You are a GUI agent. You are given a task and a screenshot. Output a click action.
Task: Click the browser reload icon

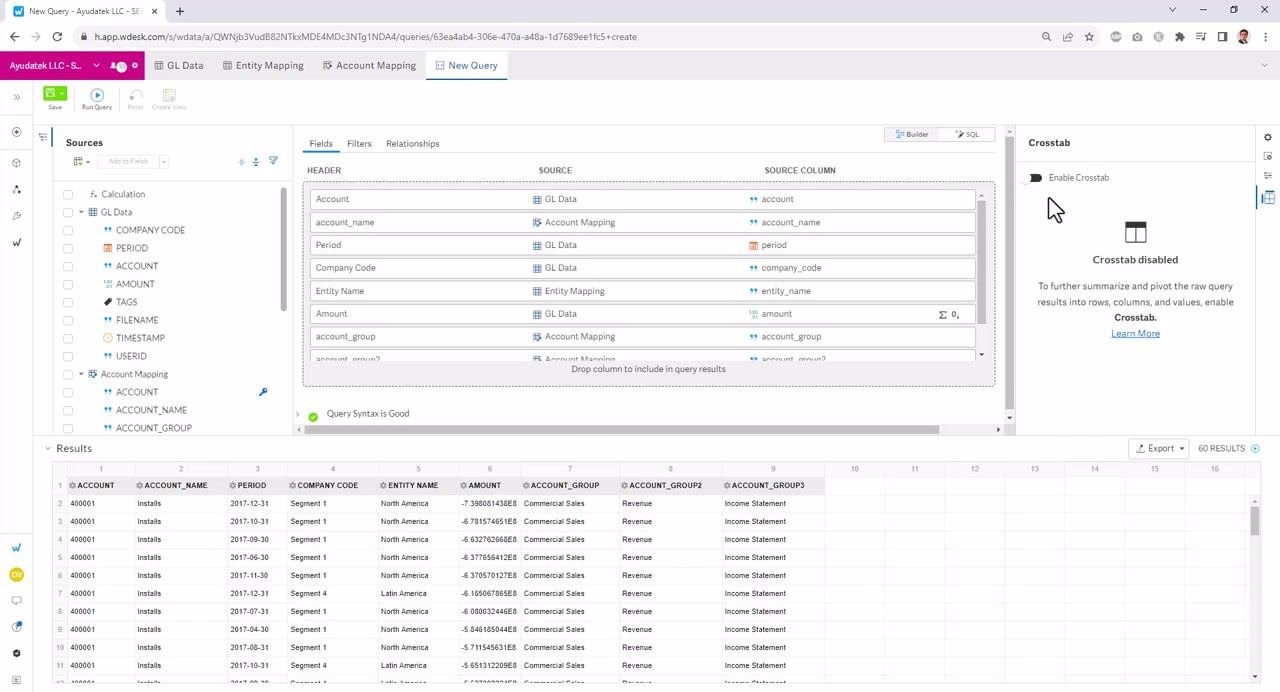coord(57,37)
